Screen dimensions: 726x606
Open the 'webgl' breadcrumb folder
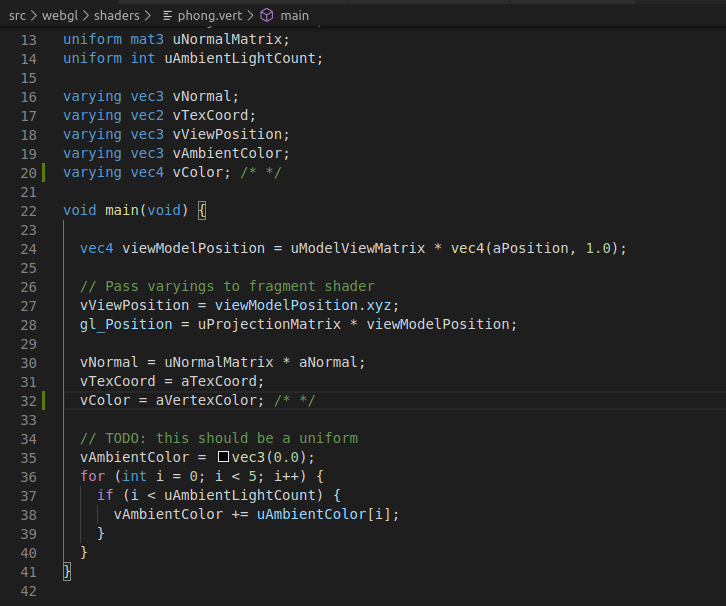point(60,16)
